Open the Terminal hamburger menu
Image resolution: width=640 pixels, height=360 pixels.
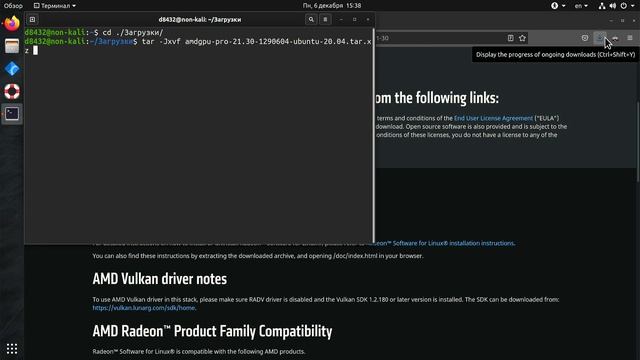325,19
